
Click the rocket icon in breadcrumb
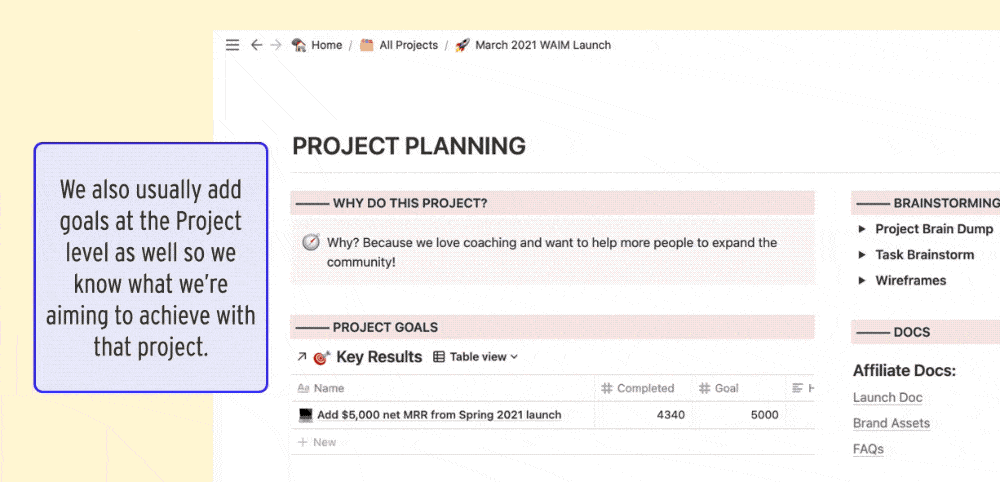(x=462, y=45)
